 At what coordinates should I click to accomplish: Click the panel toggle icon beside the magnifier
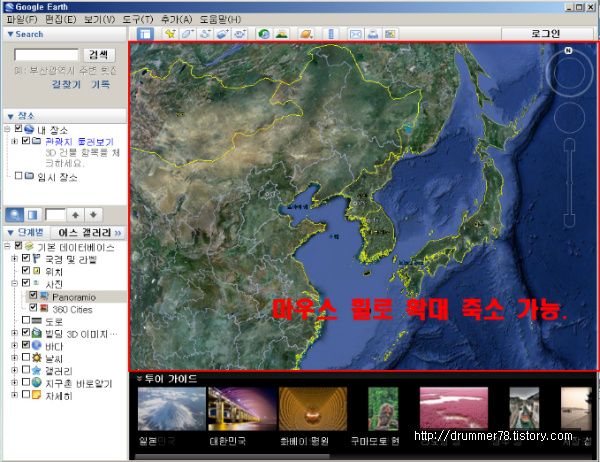click(32, 215)
